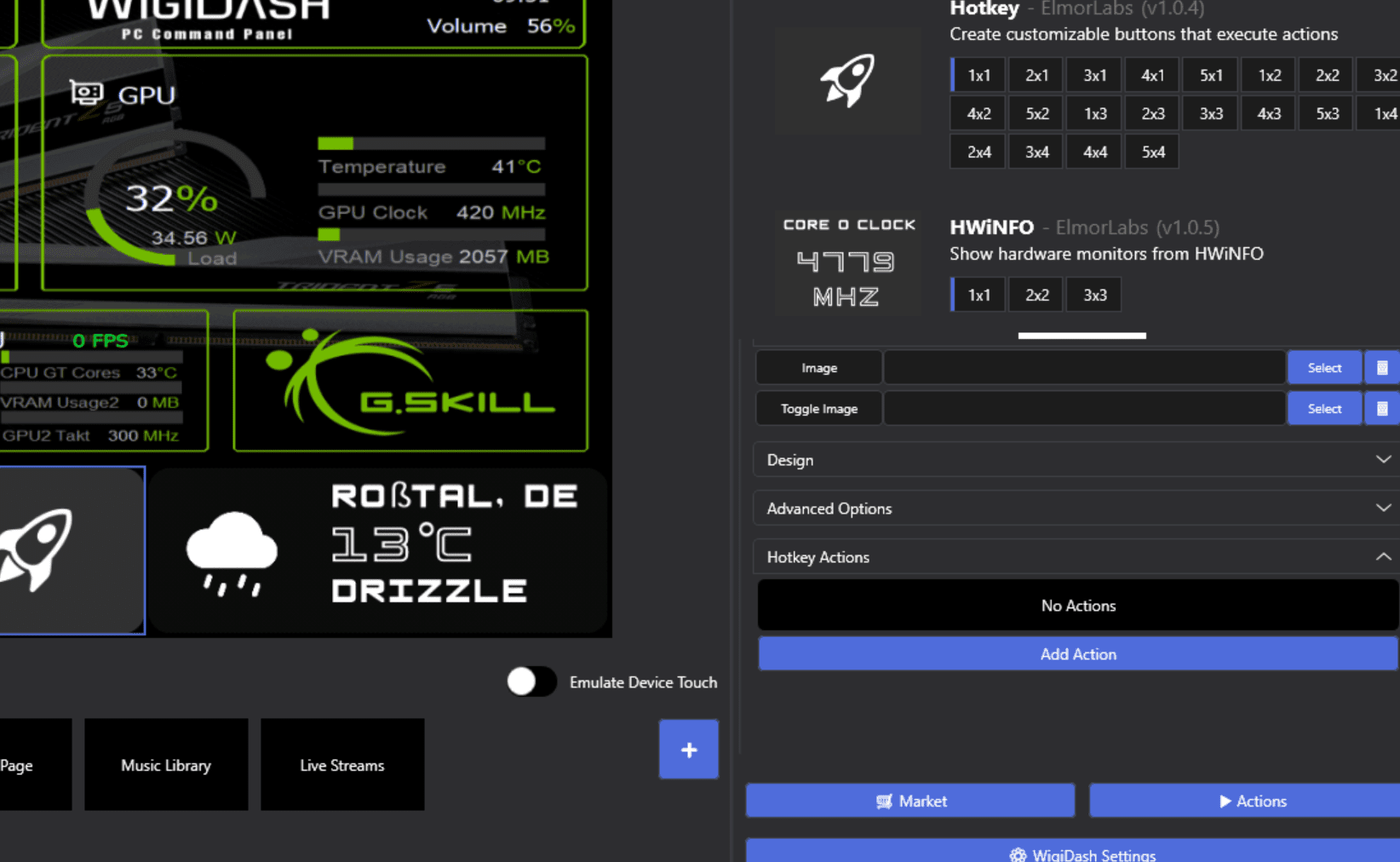
Task: Choose Hotkey widget size 4x4
Action: [x=1094, y=152]
